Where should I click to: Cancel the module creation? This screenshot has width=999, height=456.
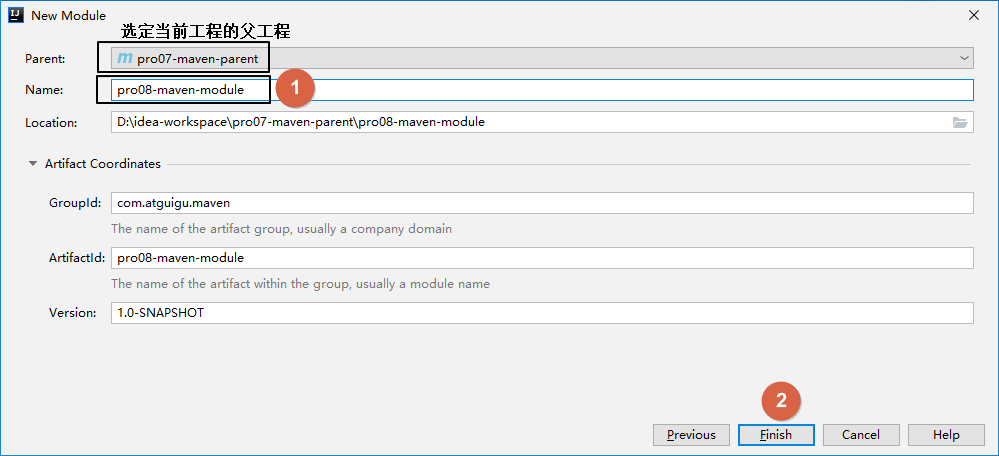pyautogui.click(x=860, y=435)
